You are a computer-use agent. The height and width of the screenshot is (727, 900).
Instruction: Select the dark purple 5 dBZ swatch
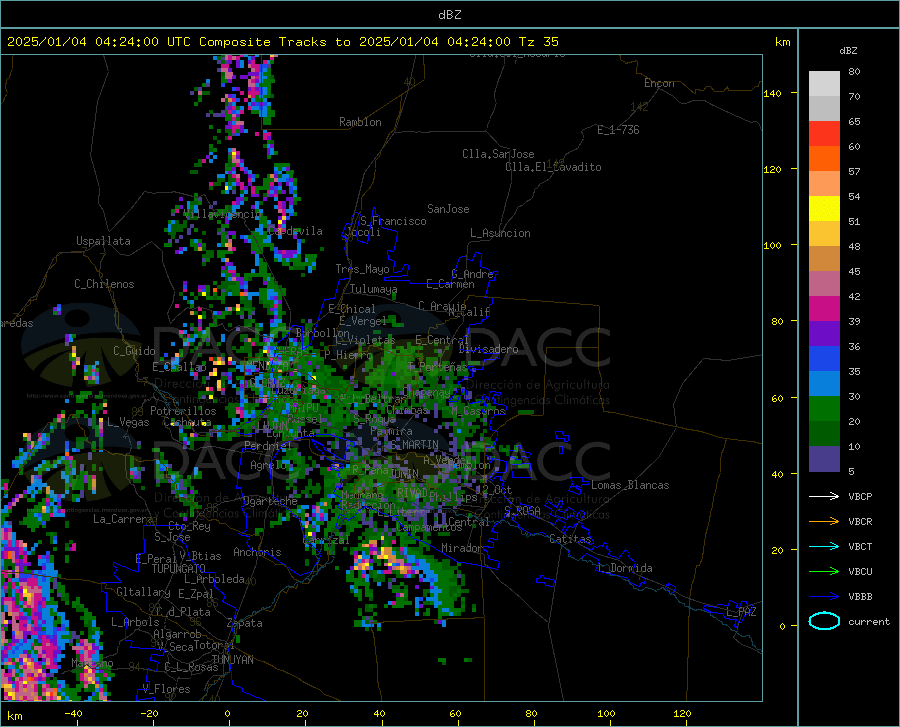click(x=824, y=459)
